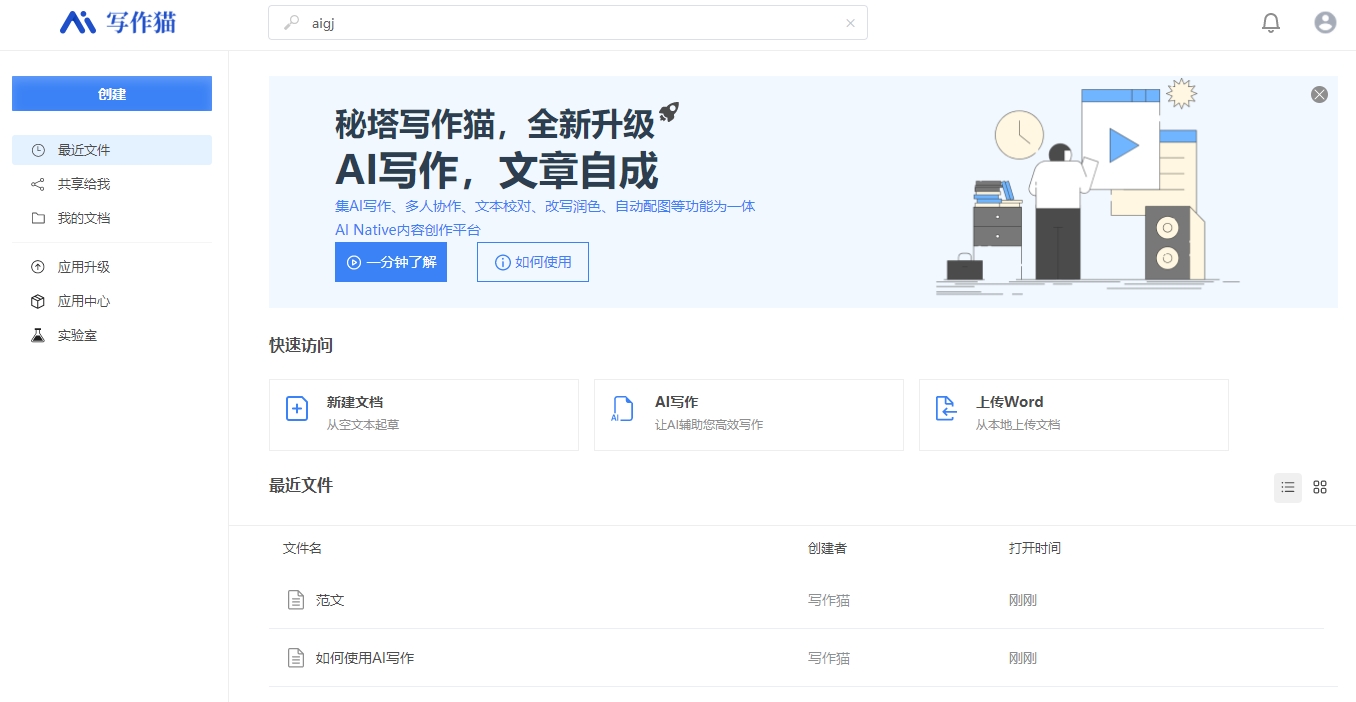Open the 如何使用AI写作 file
This screenshot has height=702, width=1356.
[x=796, y=658]
